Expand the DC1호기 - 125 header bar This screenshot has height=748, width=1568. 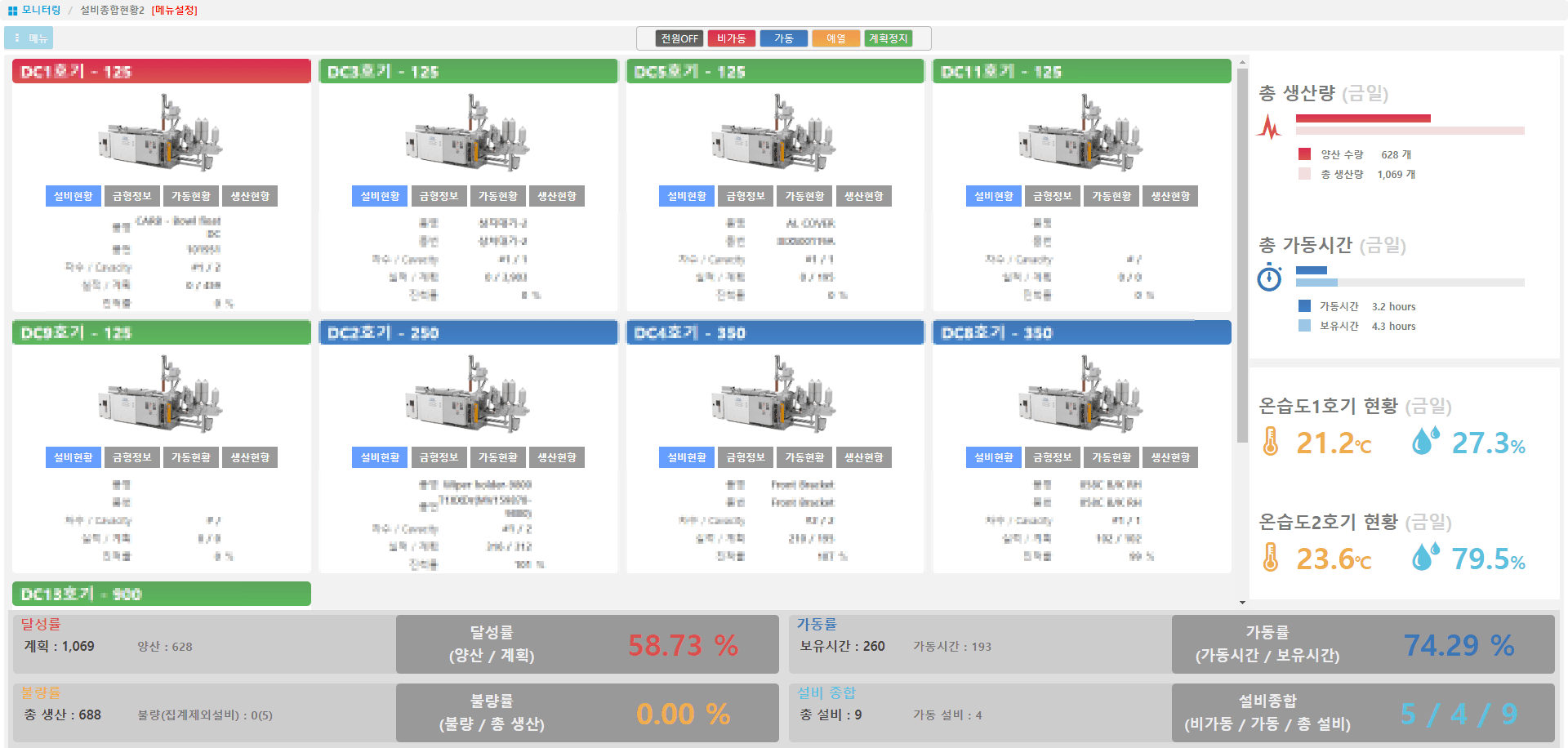tap(161, 71)
